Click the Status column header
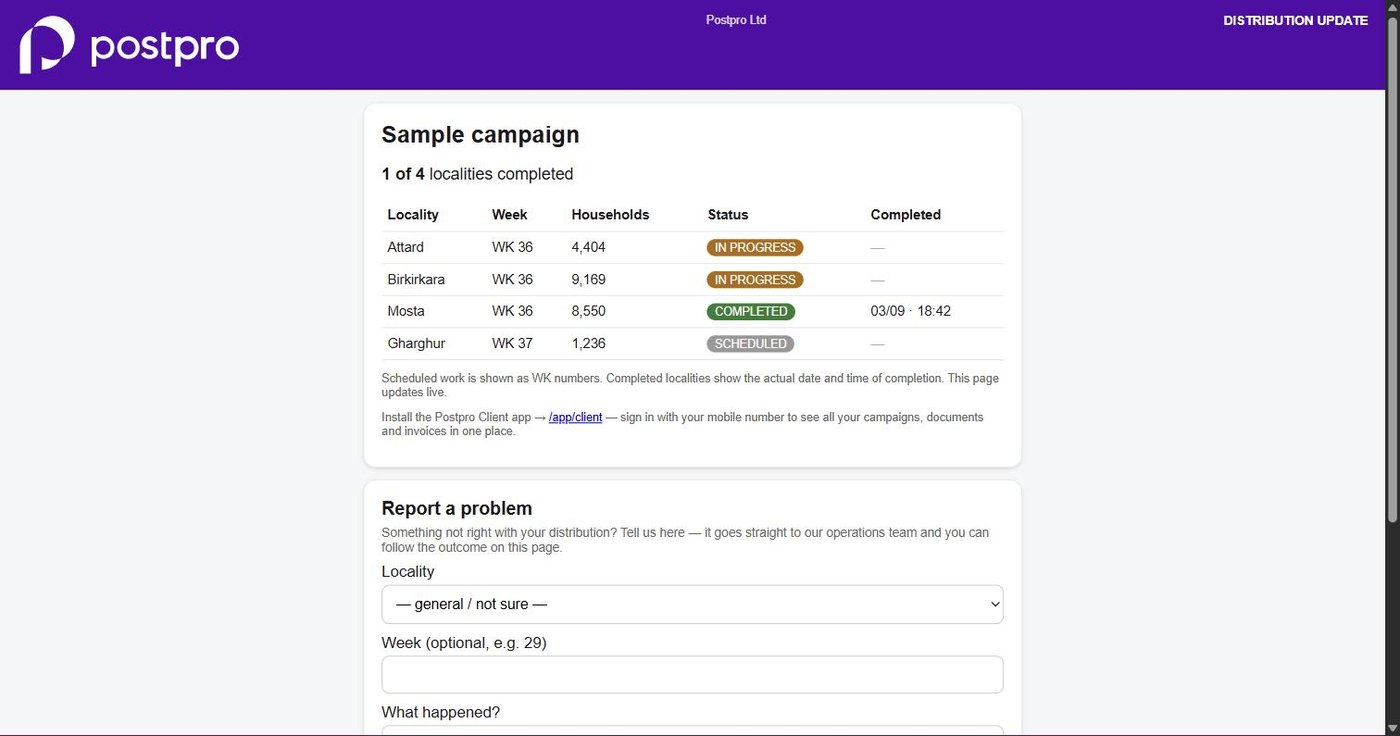Viewport: 1400px width, 736px height. tap(728, 215)
